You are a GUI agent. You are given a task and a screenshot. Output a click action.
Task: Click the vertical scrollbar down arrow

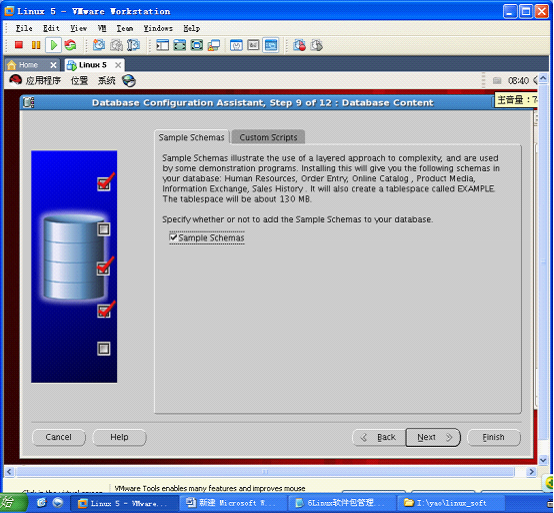(543, 460)
